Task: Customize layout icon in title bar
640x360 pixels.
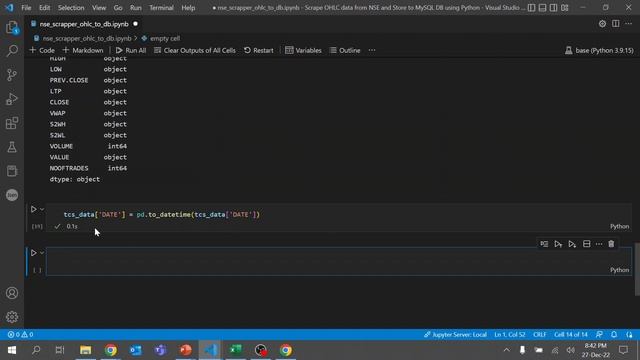Action: coord(565,8)
